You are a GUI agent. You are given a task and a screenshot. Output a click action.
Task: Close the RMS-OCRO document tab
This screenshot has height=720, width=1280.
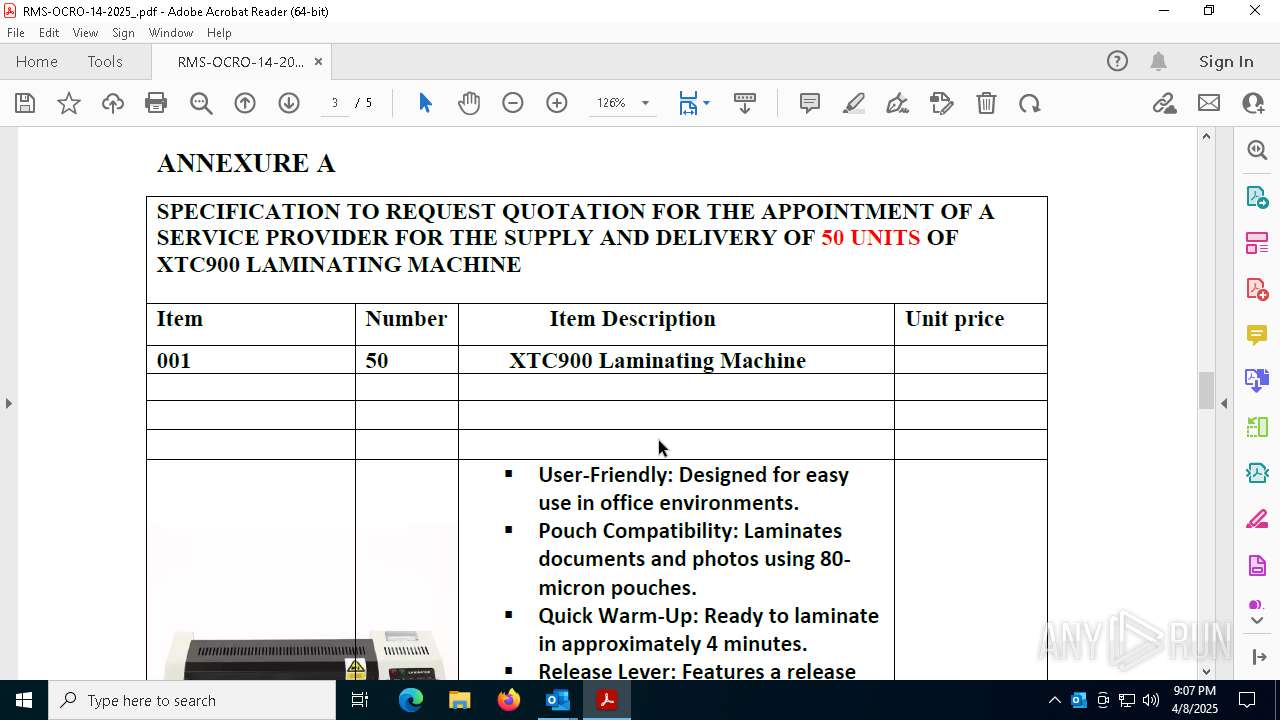click(x=318, y=62)
